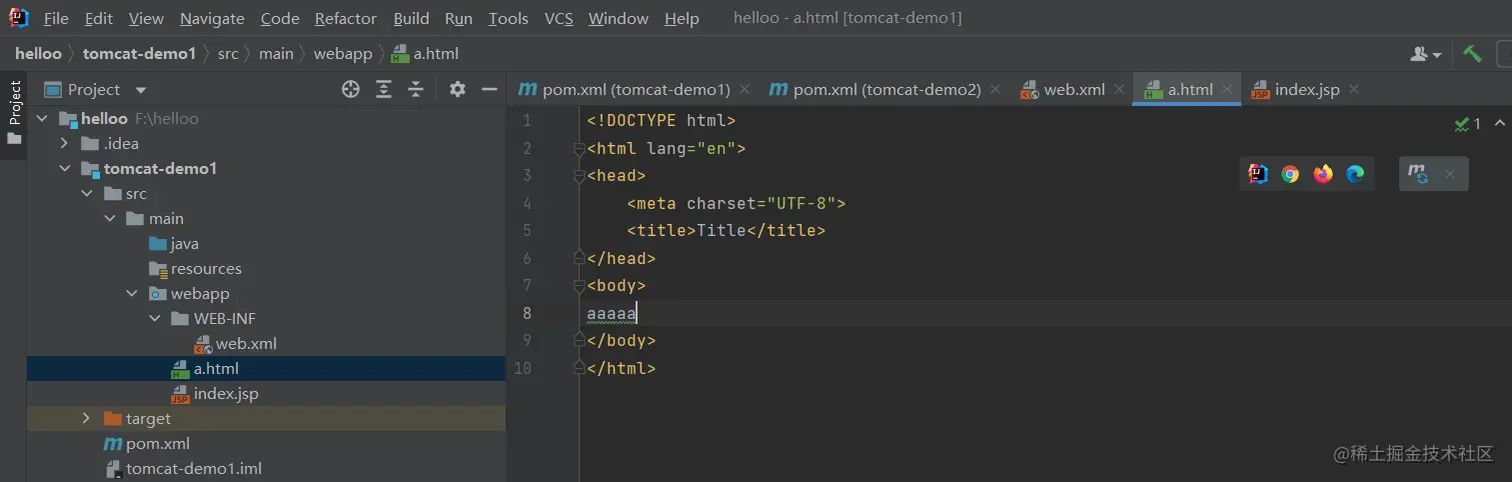Open the Refactor menu

click(x=346, y=18)
